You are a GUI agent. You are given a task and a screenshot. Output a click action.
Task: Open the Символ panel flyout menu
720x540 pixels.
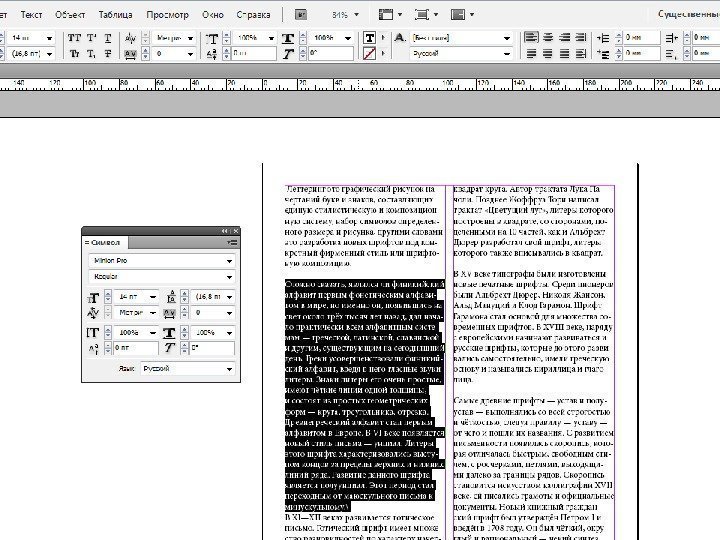[x=232, y=242]
